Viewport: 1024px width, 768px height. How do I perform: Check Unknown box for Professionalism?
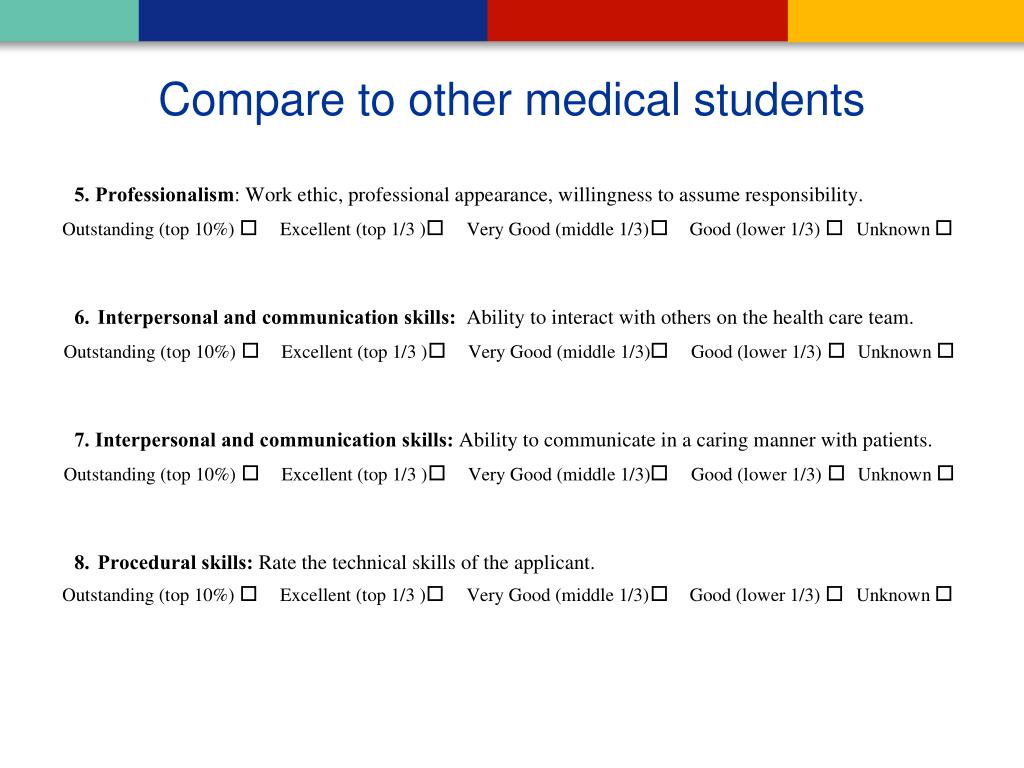click(x=944, y=228)
